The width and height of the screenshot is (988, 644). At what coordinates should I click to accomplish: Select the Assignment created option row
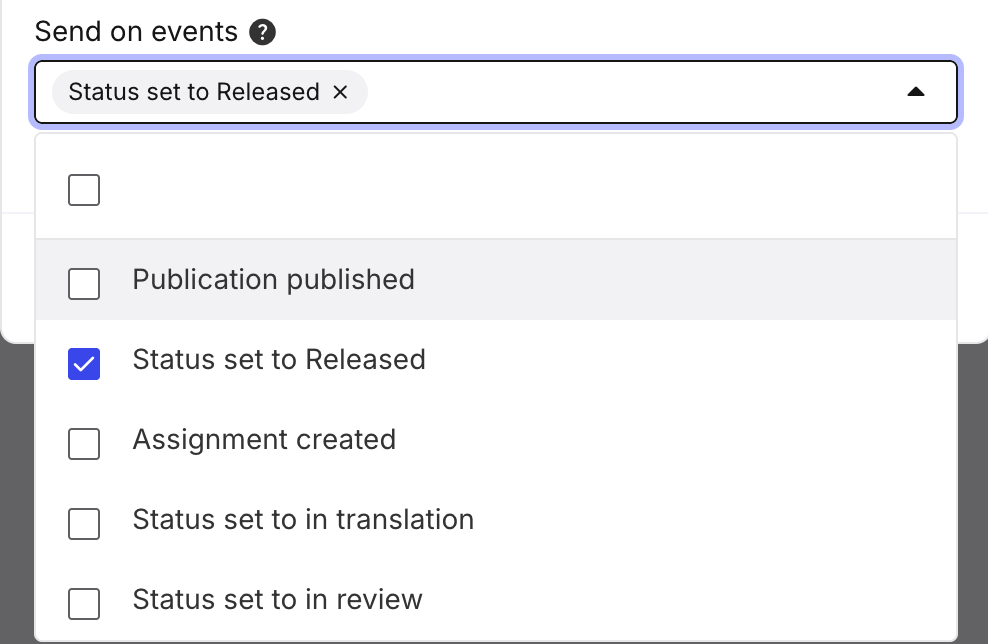[x=264, y=440]
